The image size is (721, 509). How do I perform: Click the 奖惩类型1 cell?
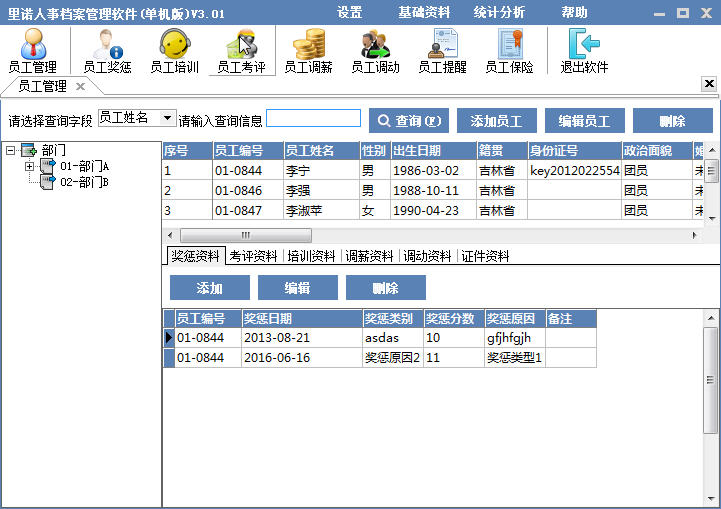pos(515,357)
